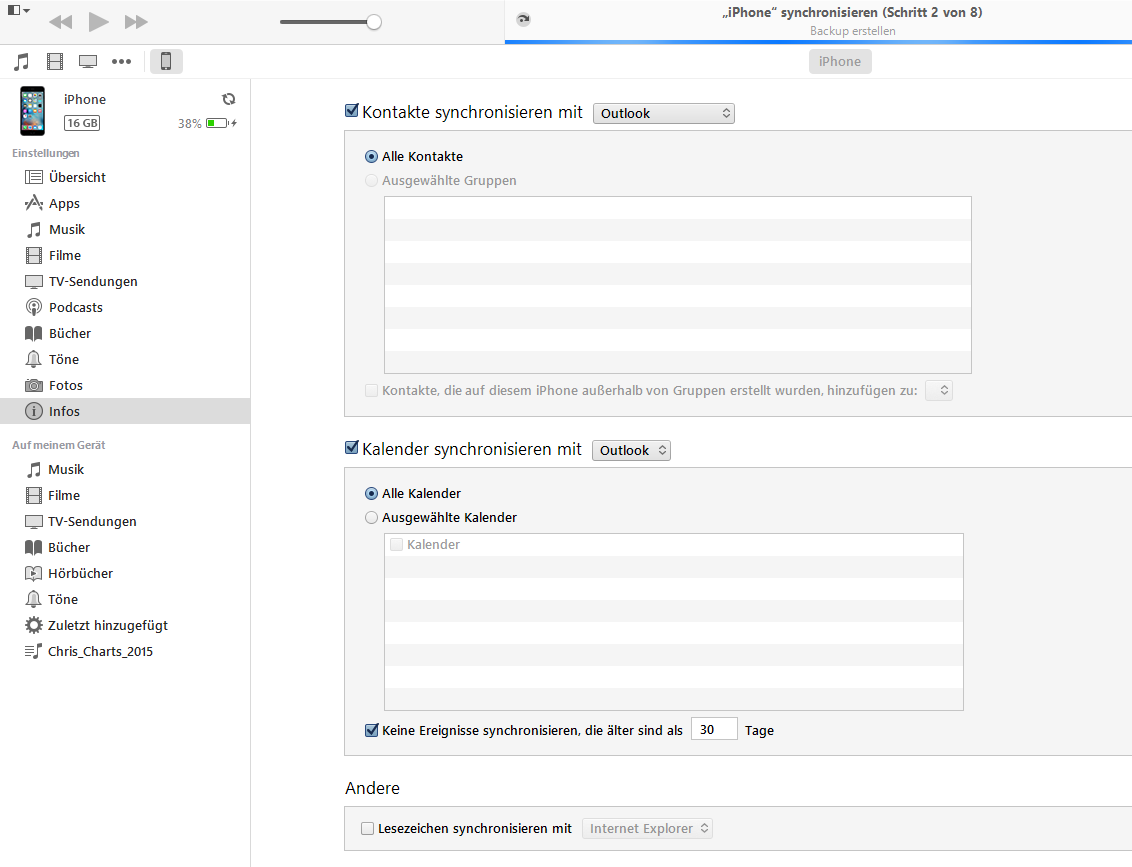The width and height of the screenshot is (1132, 867).
Task: Open the Movies library film icon
Action: (x=55, y=62)
